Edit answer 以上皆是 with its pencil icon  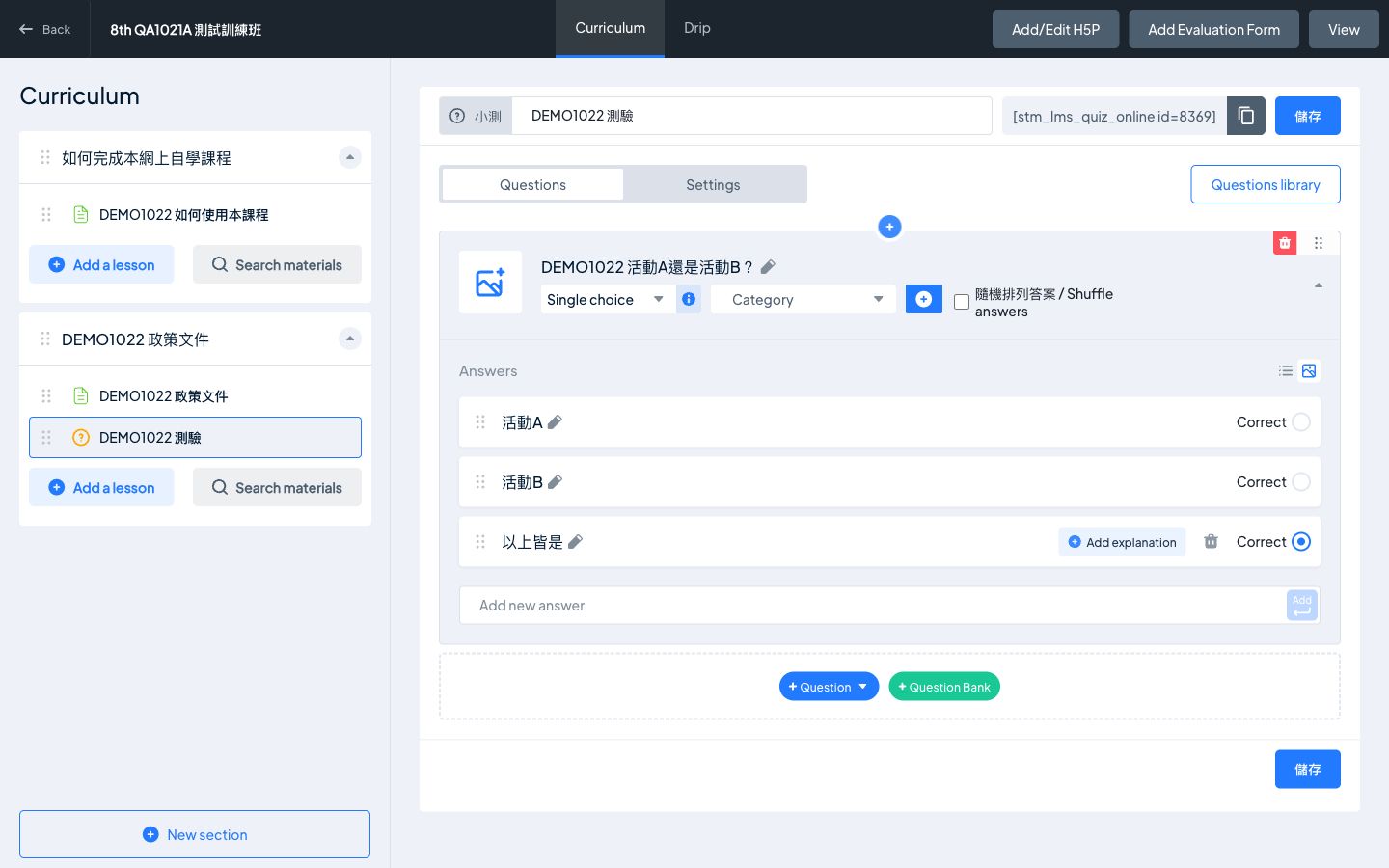coord(575,541)
